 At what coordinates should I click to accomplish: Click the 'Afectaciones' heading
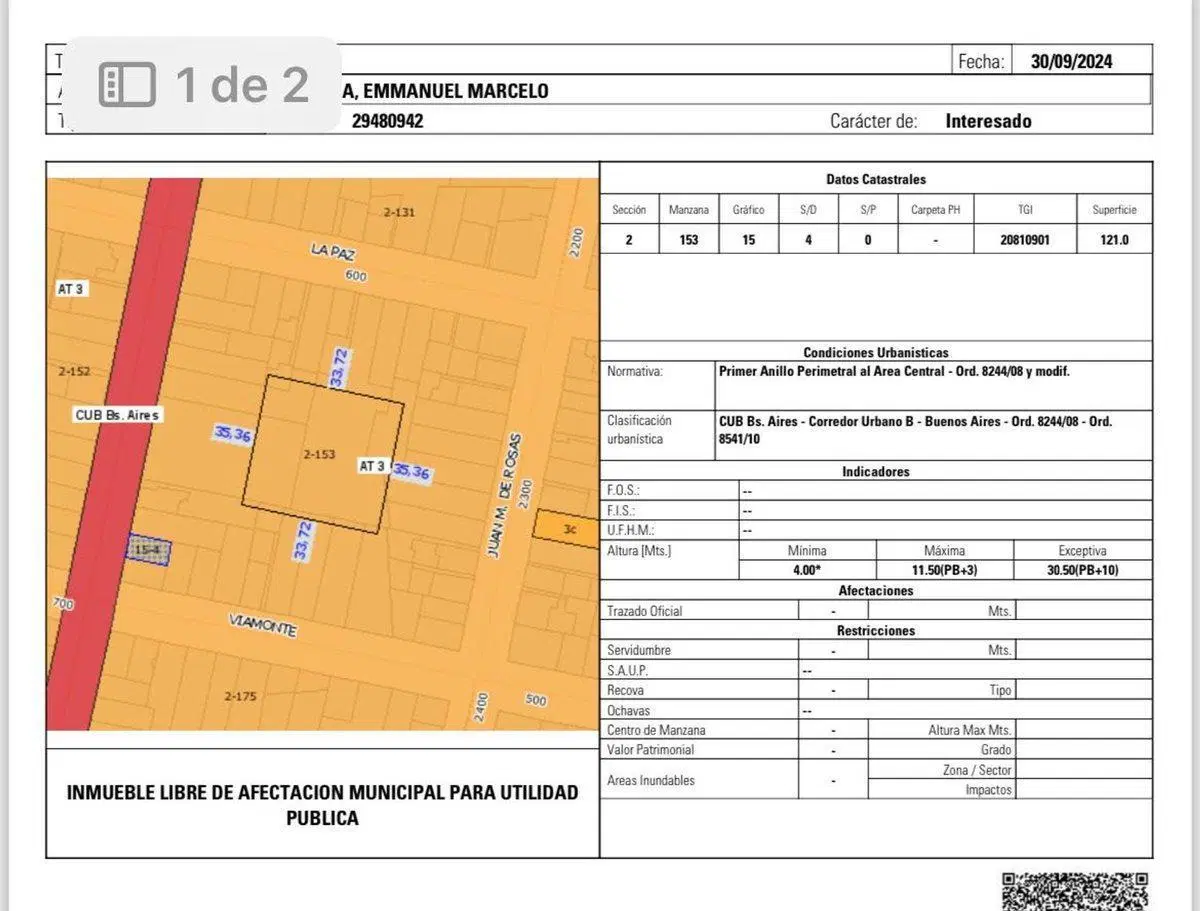pyautogui.click(x=876, y=591)
